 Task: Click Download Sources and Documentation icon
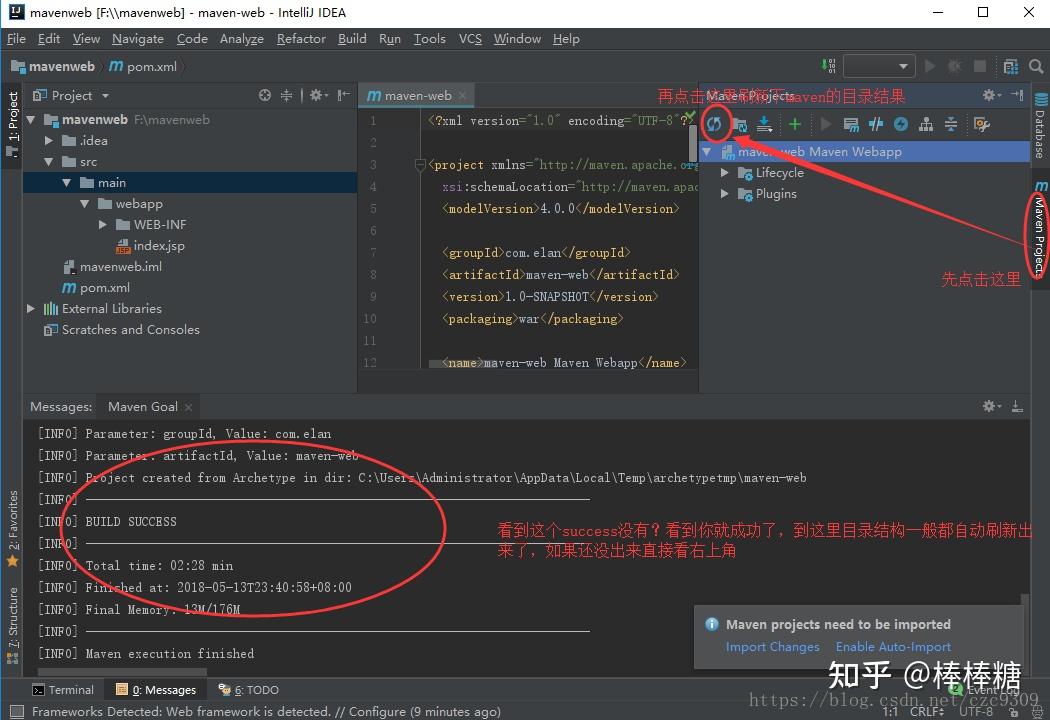pos(763,124)
